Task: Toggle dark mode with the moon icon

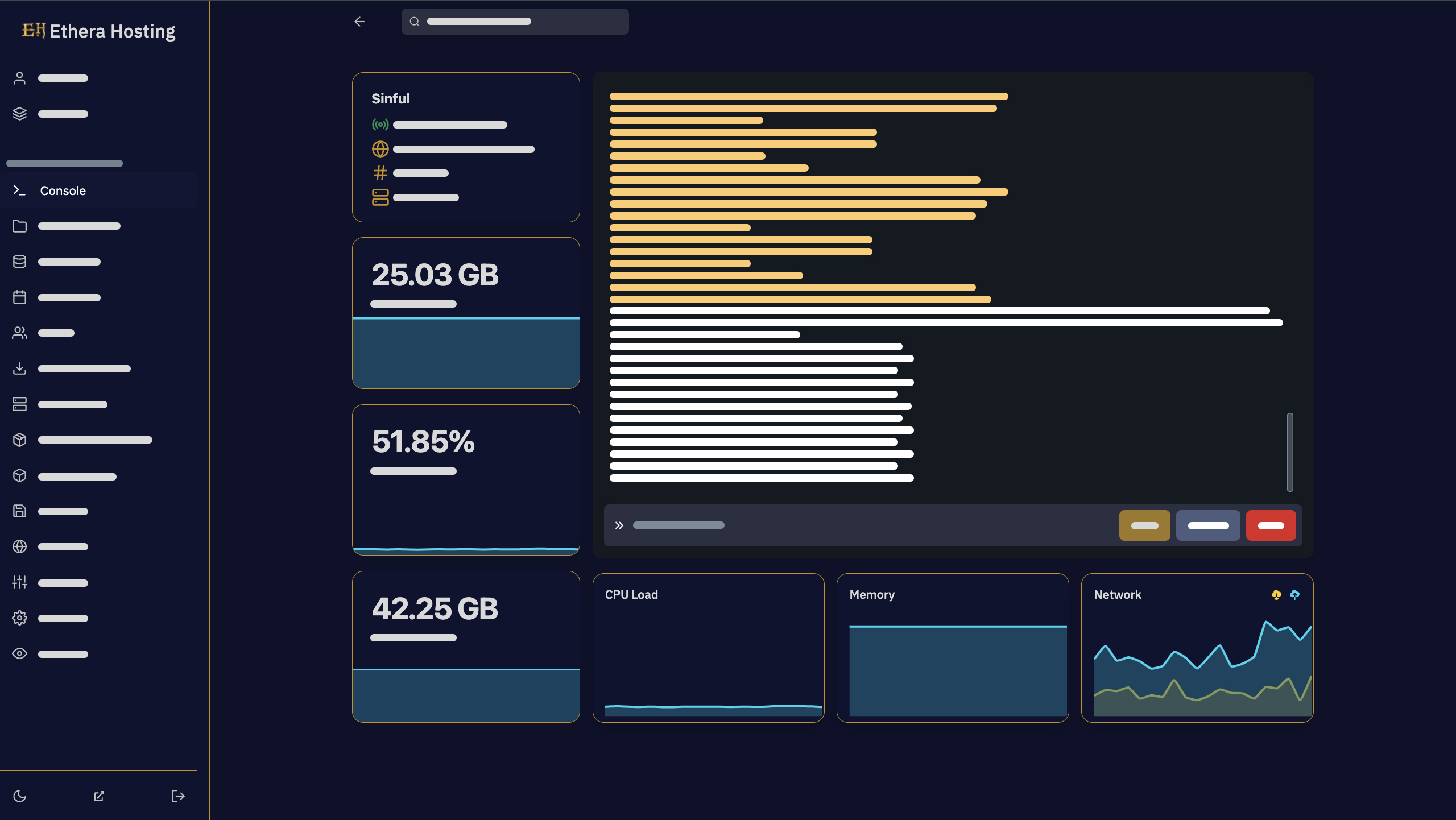Action: [20, 796]
